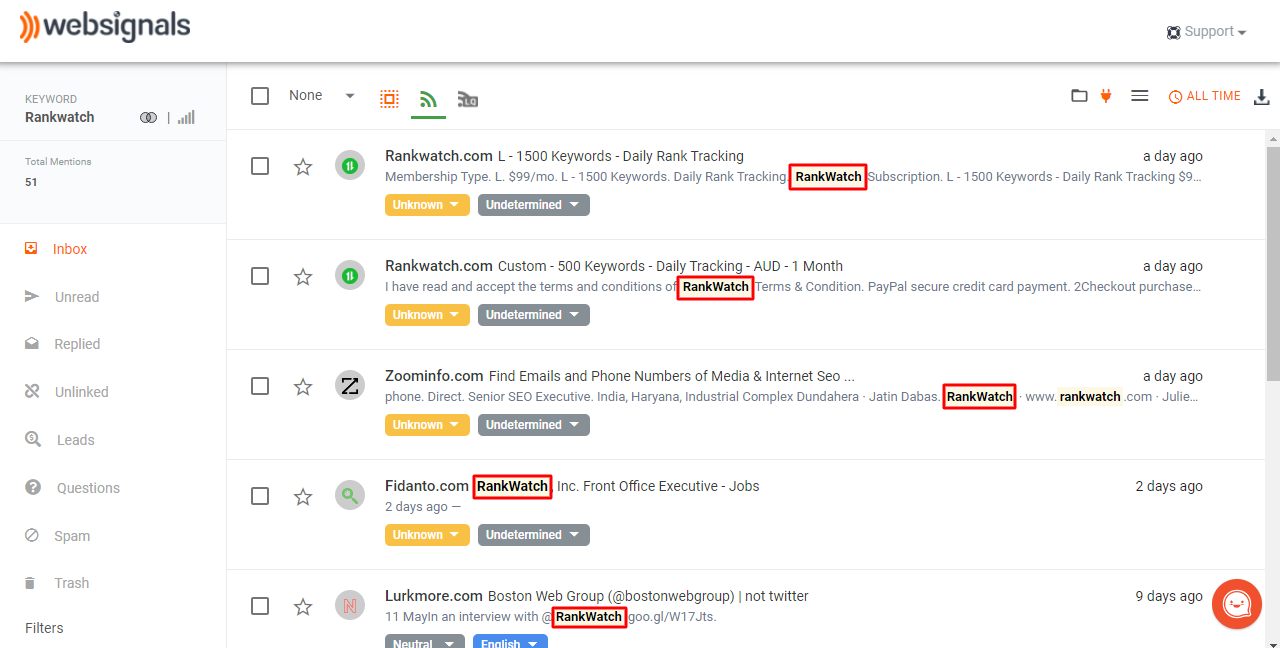Click the overlapping circles icon beside Rankwatch keyword
The height and width of the screenshot is (648, 1280).
149,118
